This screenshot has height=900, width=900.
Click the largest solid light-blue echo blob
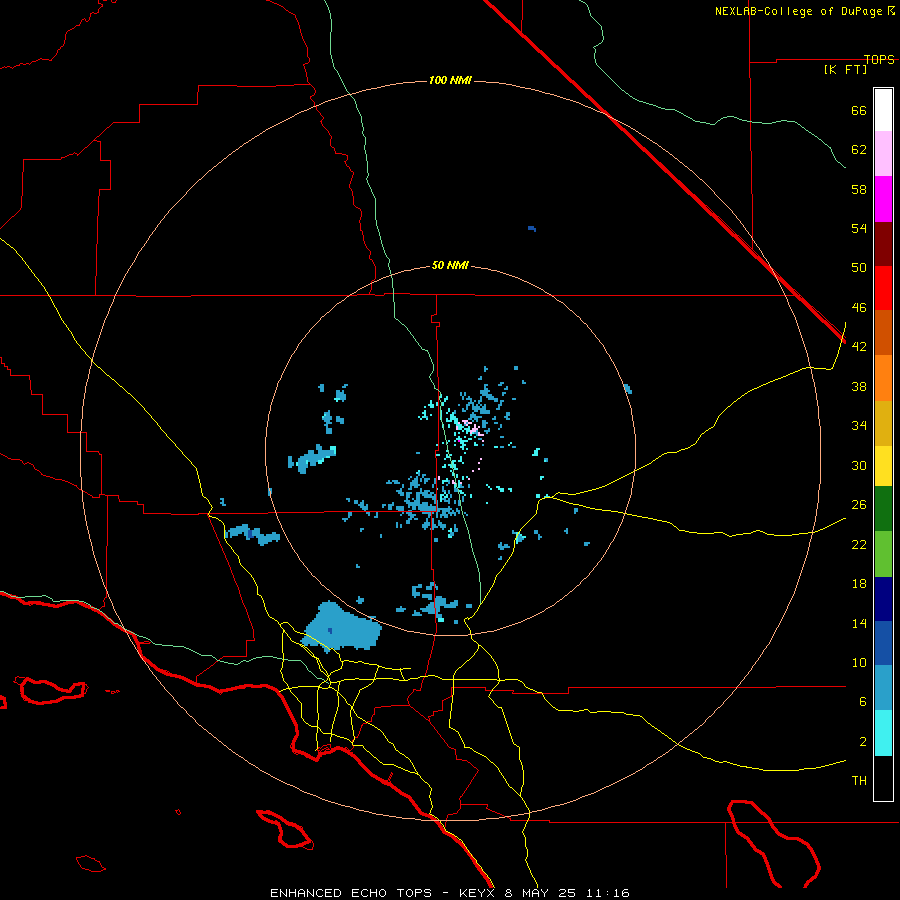pyautogui.click(x=342, y=627)
